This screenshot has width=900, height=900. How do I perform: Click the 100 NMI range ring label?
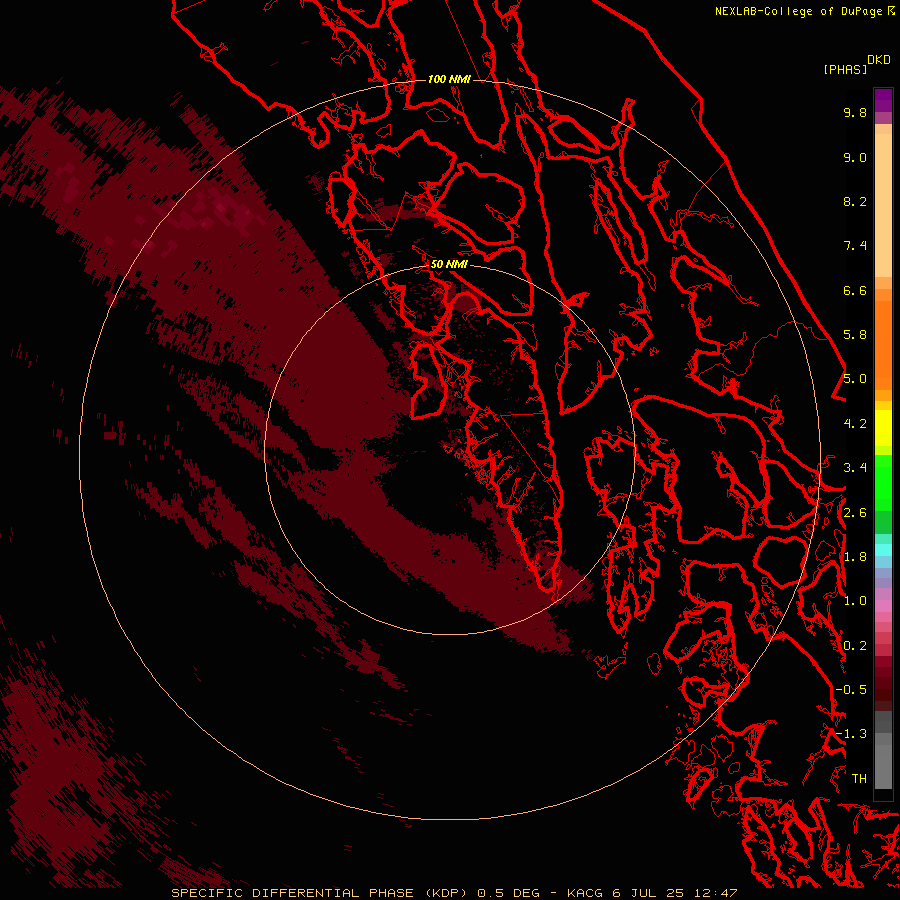(449, 79)
